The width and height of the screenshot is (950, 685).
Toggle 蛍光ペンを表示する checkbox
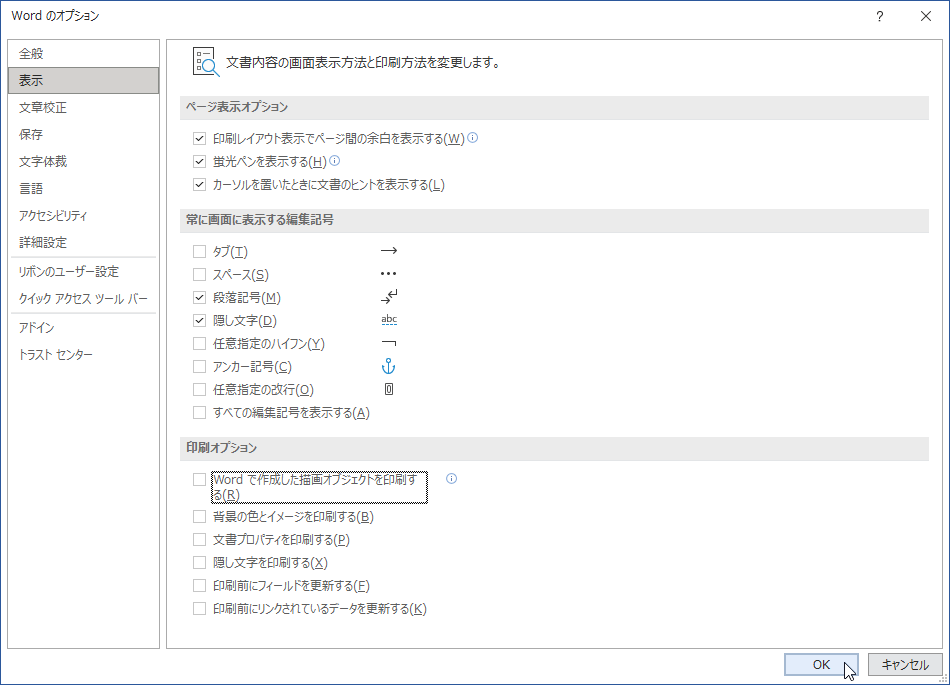click(x=199, y=162)
